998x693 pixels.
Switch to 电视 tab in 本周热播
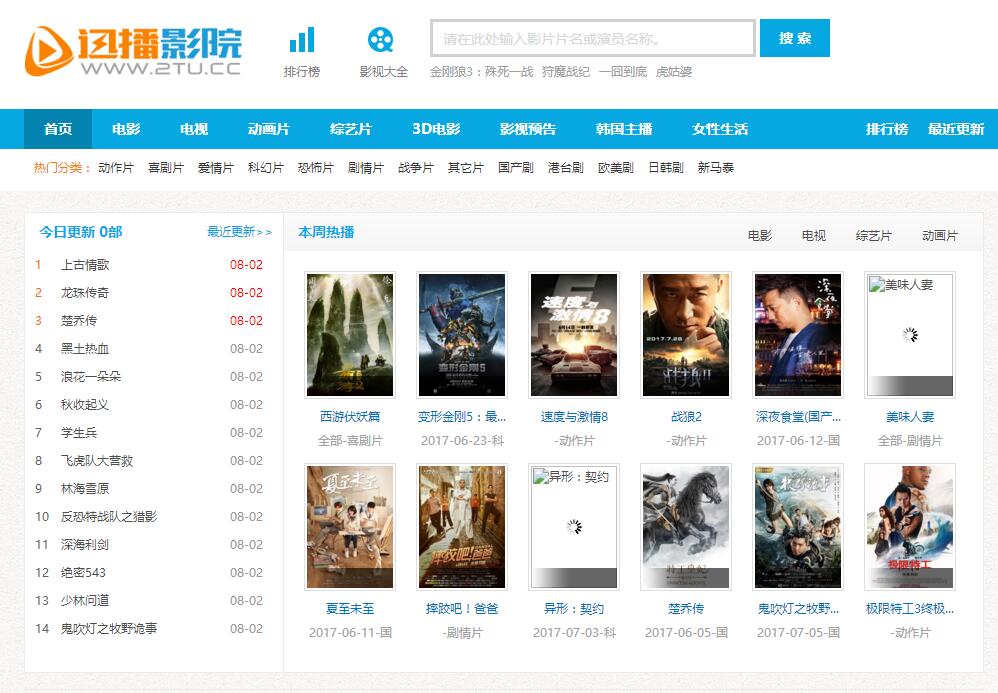(814, 236)
